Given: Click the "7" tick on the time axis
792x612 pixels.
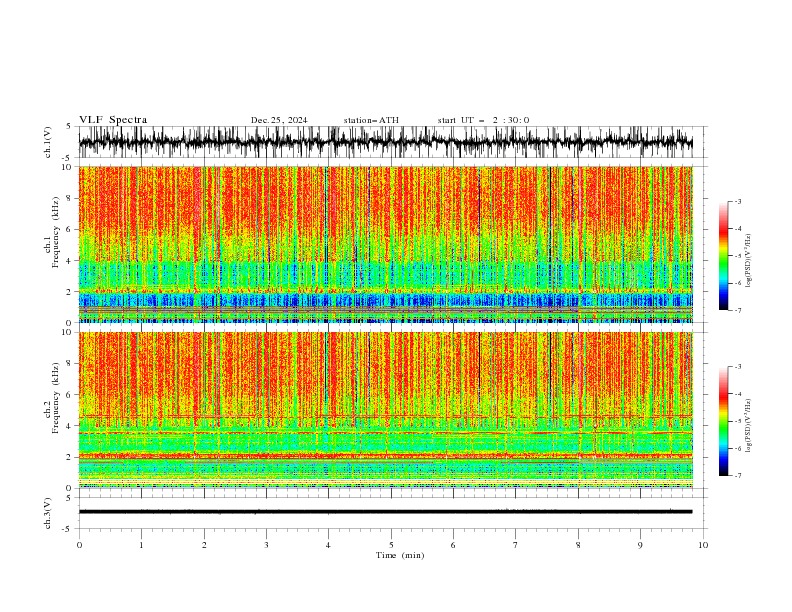Looking at the screenshot, I should 516,545.
